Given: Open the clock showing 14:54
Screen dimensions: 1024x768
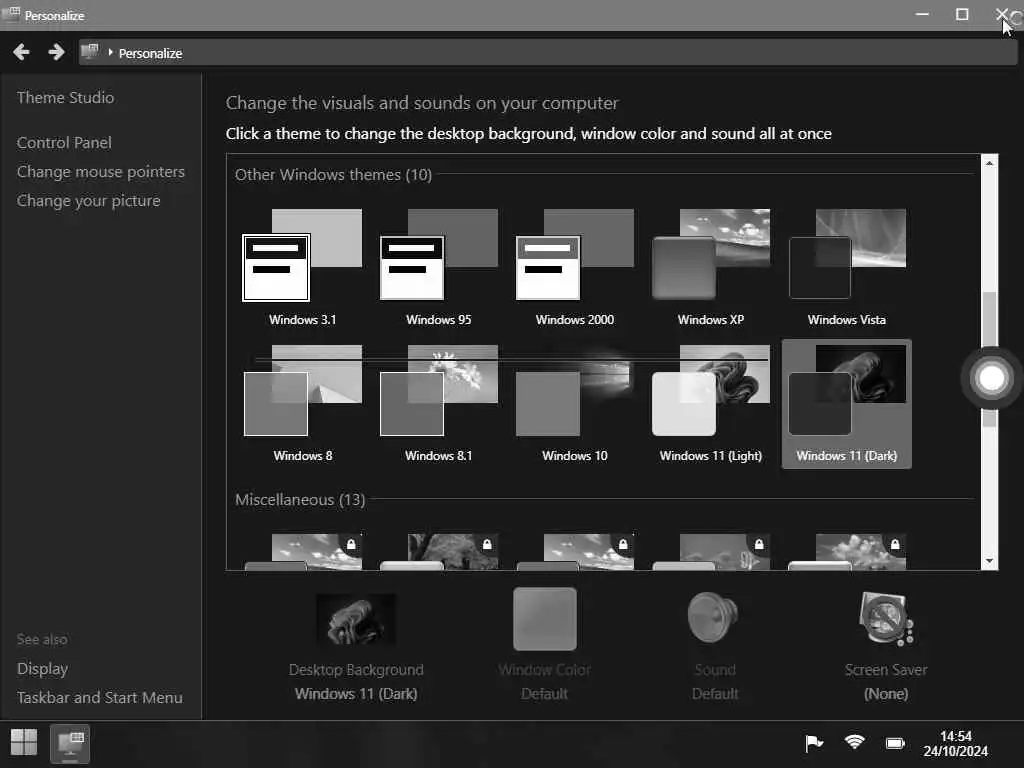Looking at the screenshot, I should tap(955, 744).
